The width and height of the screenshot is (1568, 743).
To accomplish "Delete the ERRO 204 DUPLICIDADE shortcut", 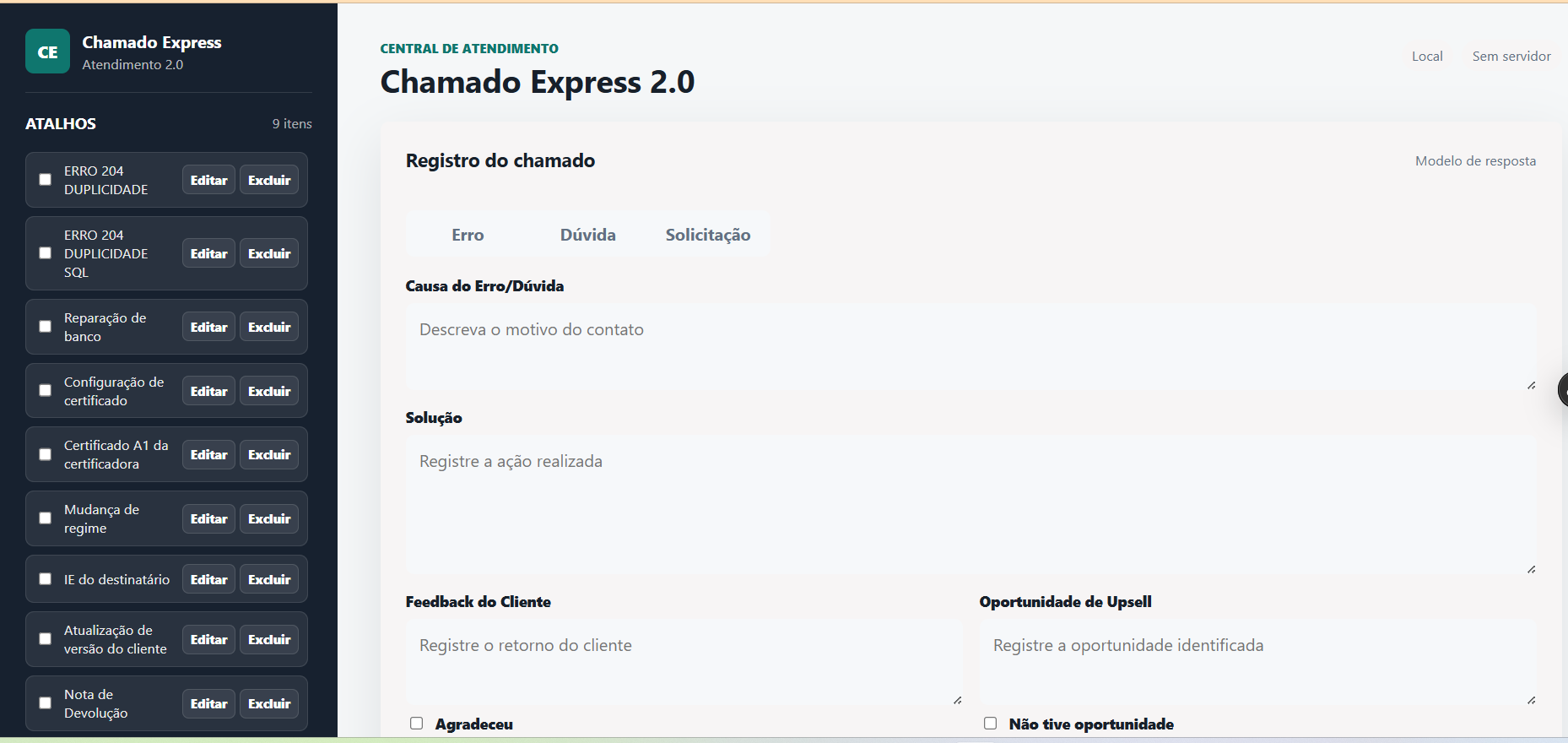I will 269,180.
